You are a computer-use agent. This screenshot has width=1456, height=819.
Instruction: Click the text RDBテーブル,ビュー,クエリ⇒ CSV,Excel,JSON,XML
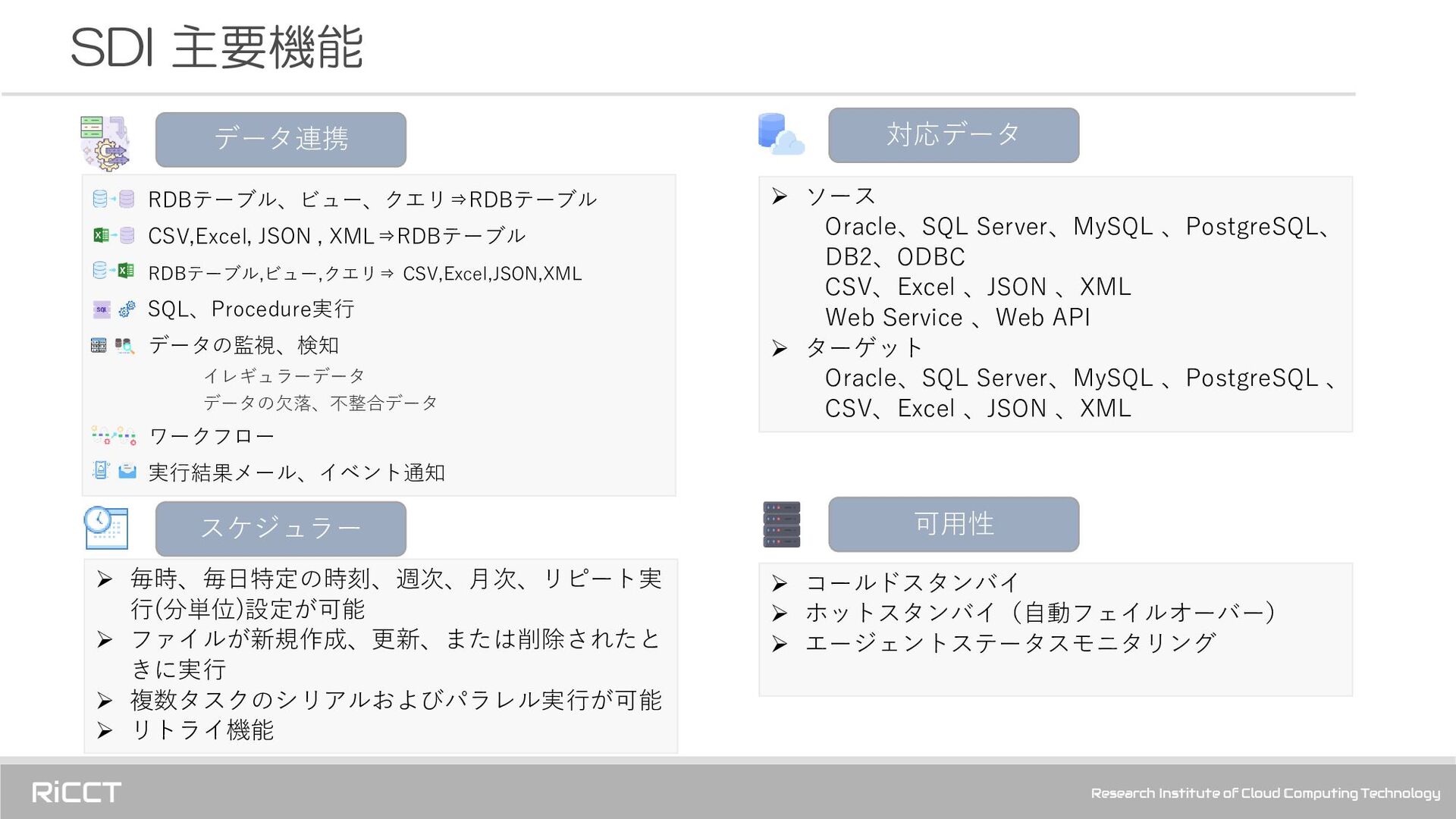[x=365, y=273]
